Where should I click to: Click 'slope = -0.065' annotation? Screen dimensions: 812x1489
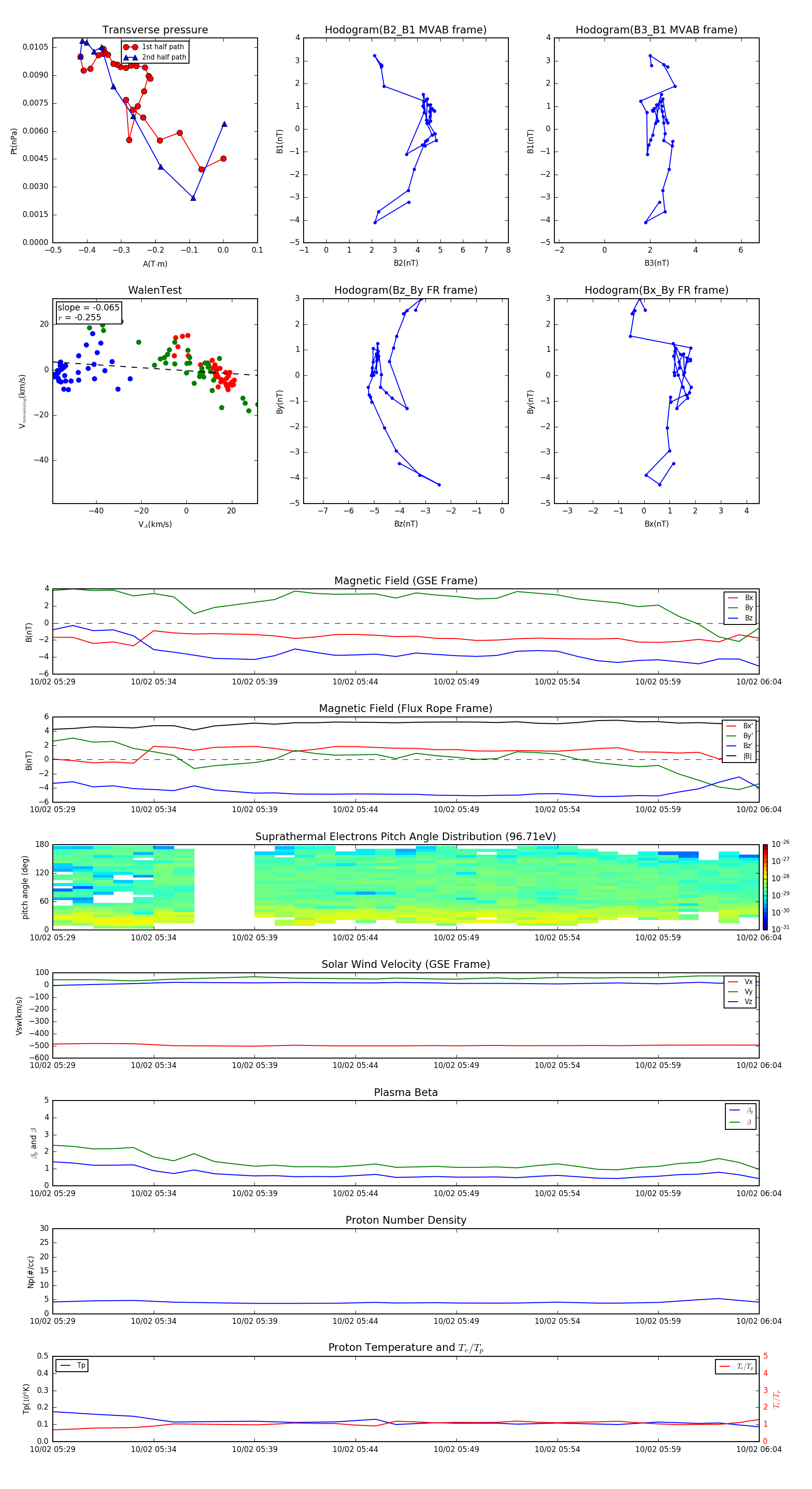(88, 308)
